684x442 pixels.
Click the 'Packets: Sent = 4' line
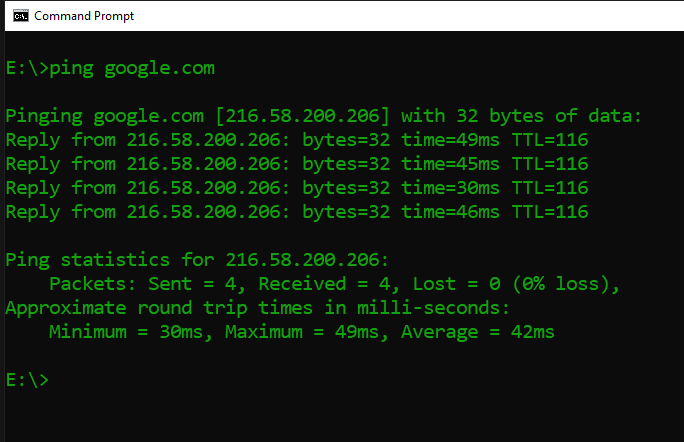pyautogui.click(x=334, y=284)
